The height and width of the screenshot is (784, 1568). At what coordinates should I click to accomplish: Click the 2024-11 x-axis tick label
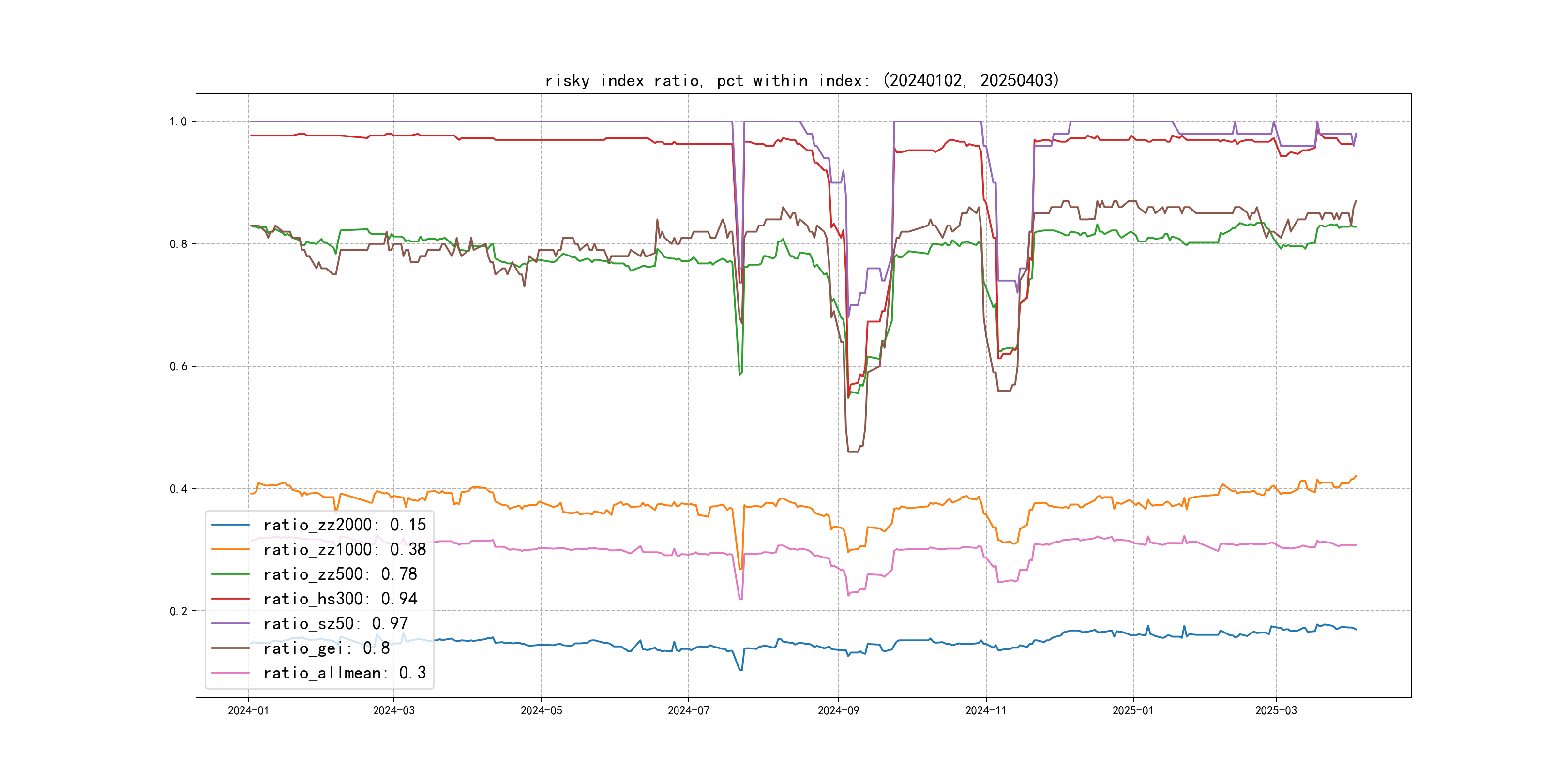coord(985,710)
